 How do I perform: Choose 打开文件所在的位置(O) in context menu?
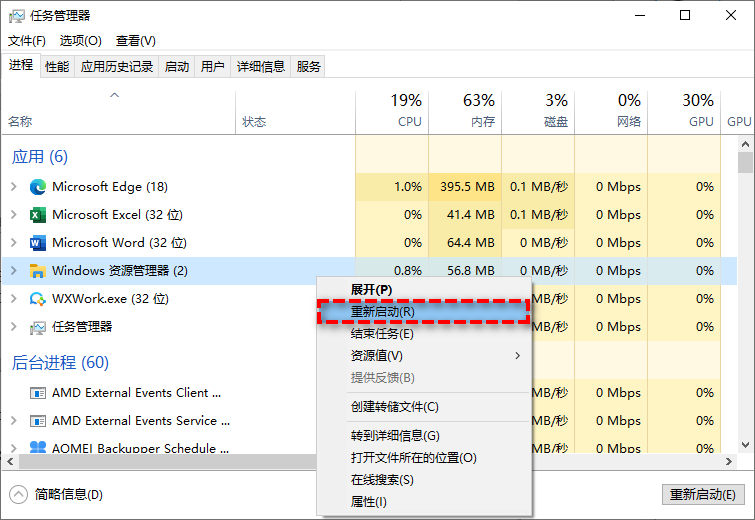click(x=424, y=458)
